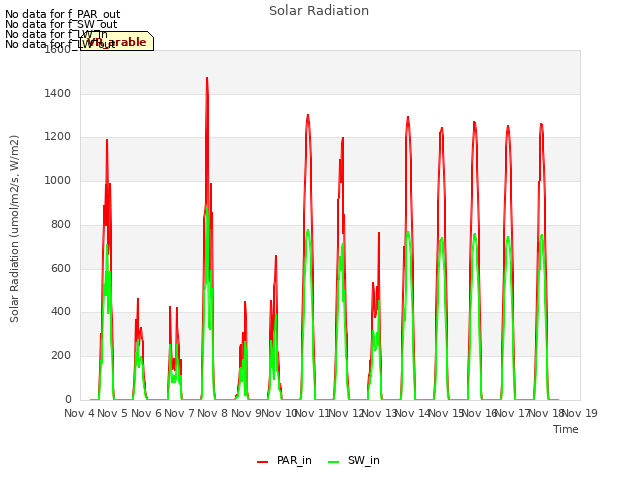The height and width of the screenshot is (480, 640).
Task: Click the 1400 y-axis tick label
Action: coord(58,93)
